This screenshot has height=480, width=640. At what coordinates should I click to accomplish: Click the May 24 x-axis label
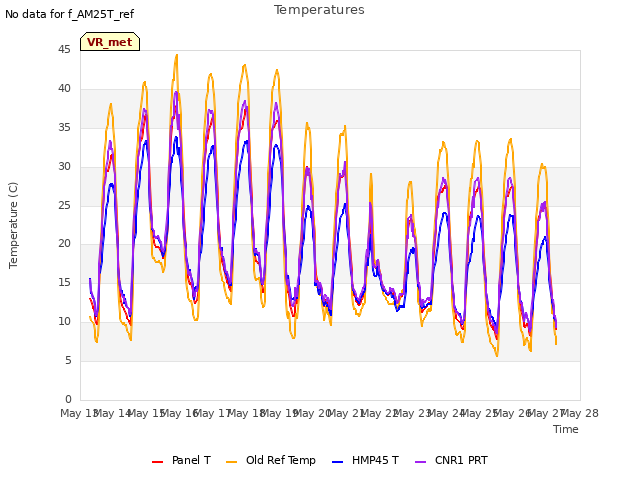447,413
